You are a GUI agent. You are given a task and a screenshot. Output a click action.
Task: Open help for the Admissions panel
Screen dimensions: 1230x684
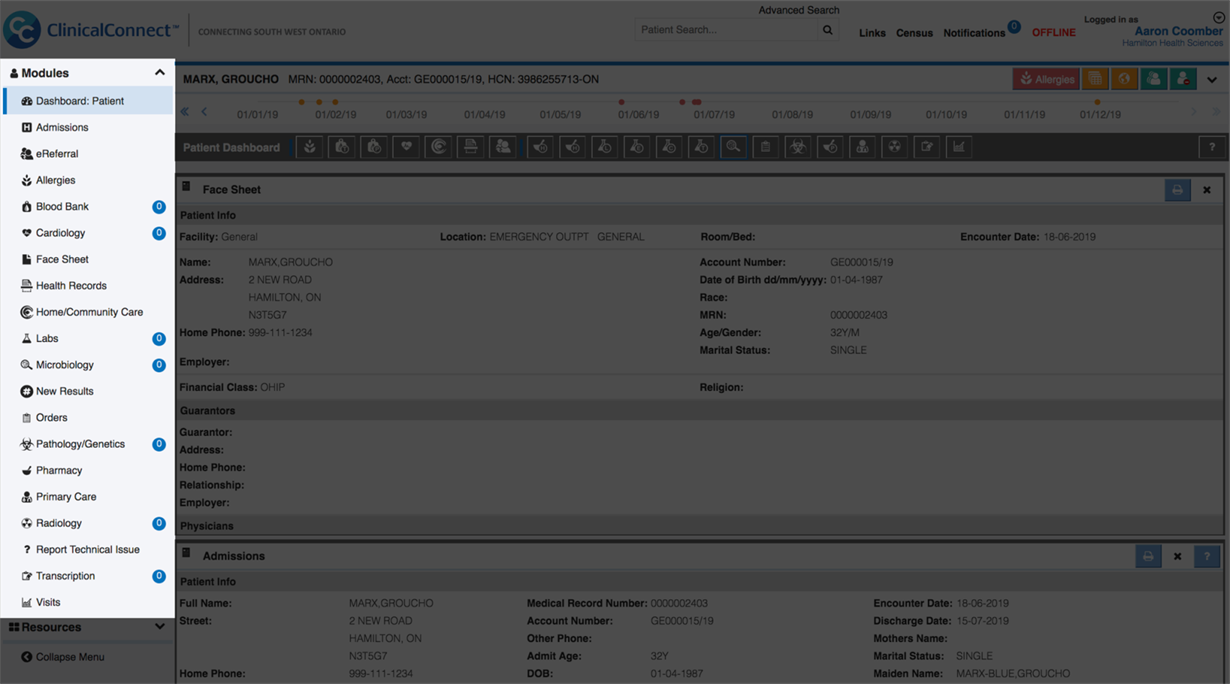coord(1207,556)
